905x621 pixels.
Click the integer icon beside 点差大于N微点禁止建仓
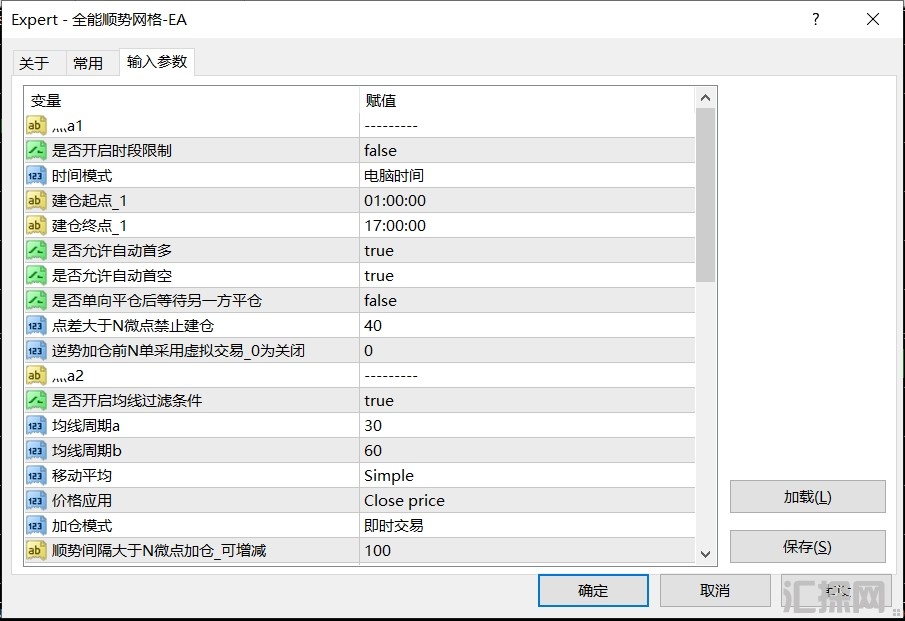click(x=36, y=325)
